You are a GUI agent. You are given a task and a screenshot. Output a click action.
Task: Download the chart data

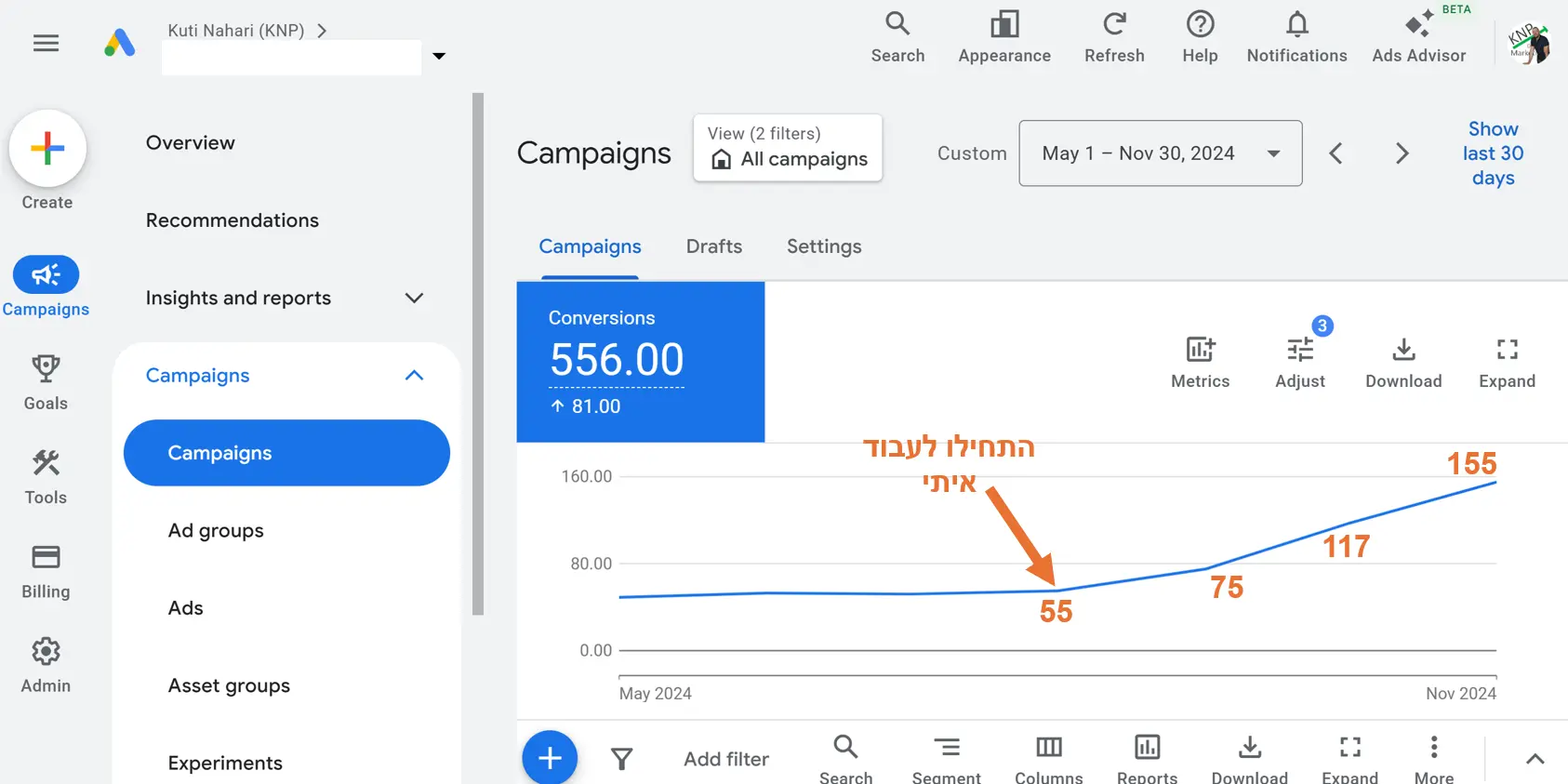pos(1403,362)
